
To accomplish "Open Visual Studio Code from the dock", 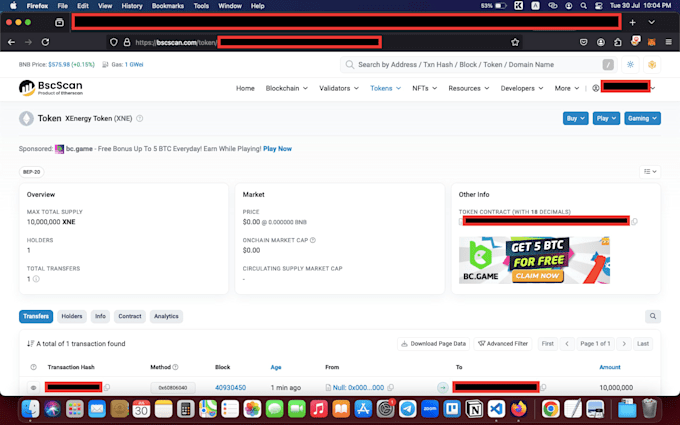I will click(496, 409).
